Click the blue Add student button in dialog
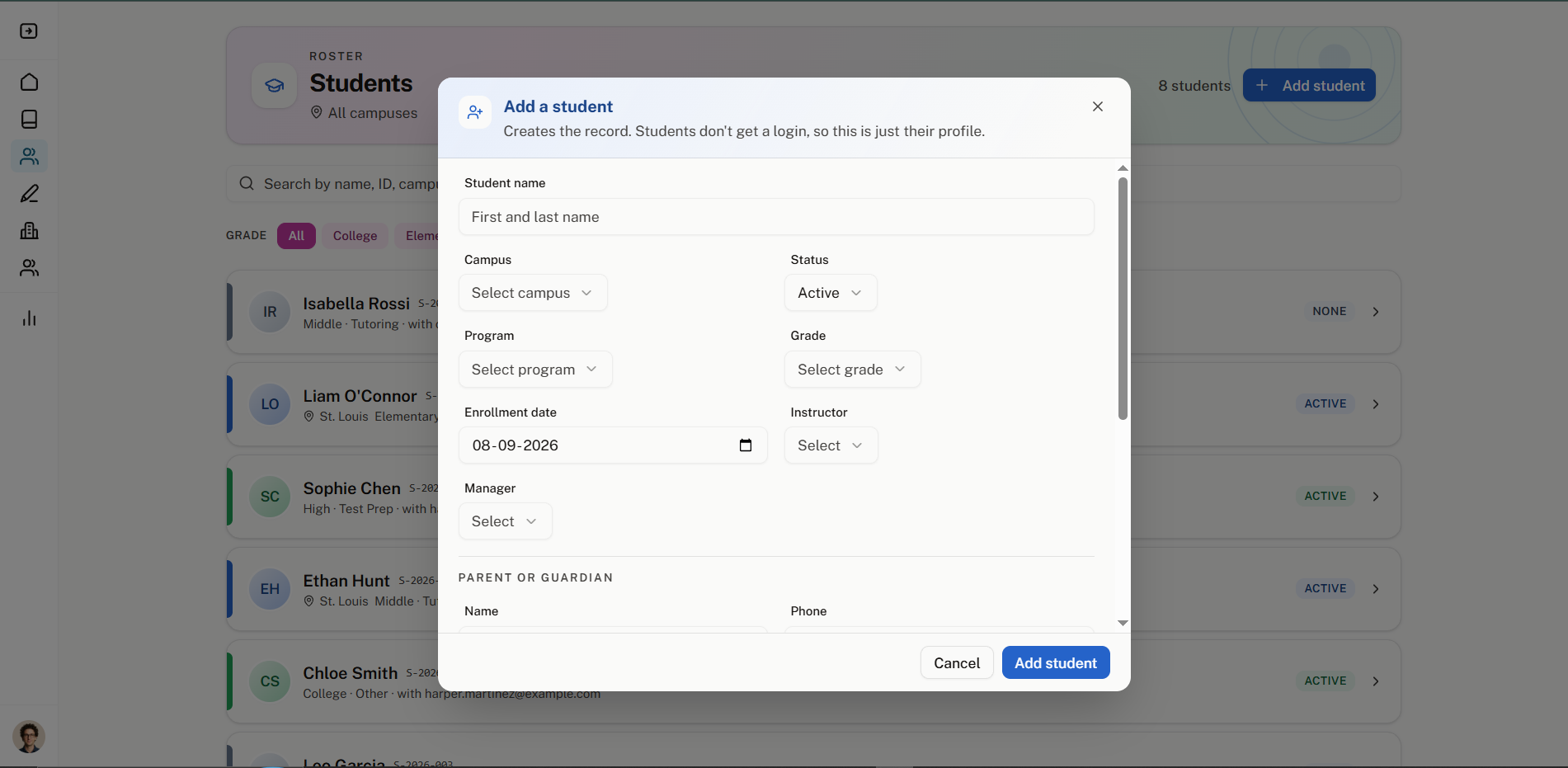 [1056, 662]
